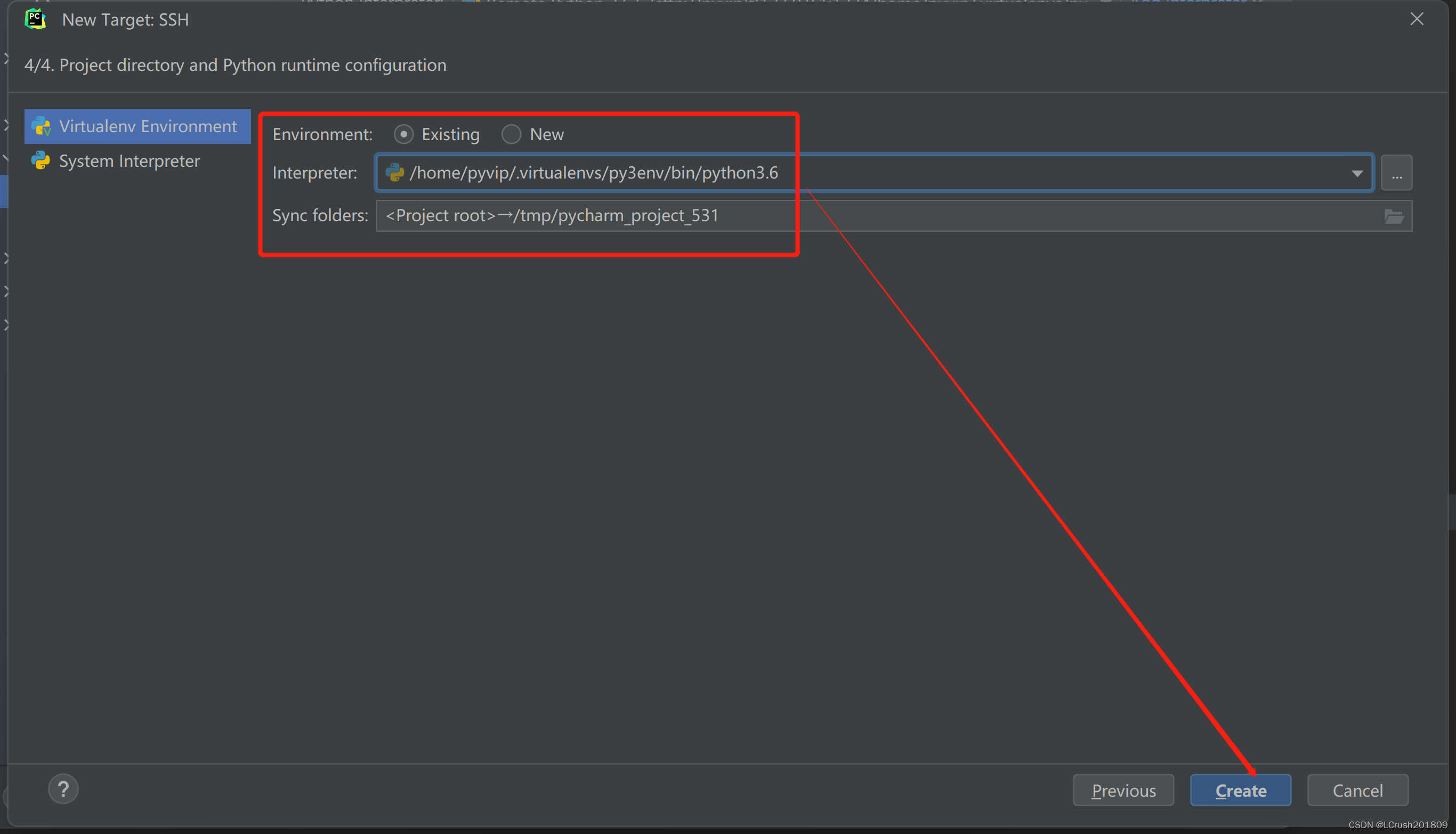Click the Create button
The width and height of the screenshot is (1456, 834).
[x=1241, y=790]
